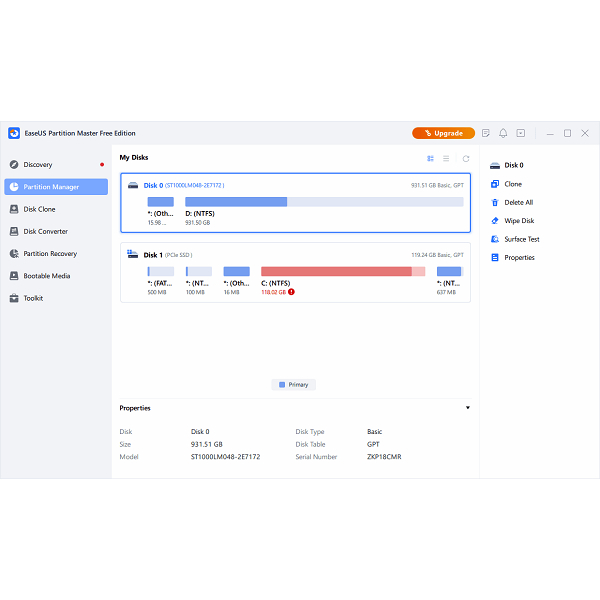Image resolution: width=600 pixels, height=600 pixels.
Task: Click the Properties document icon
Action: (495, 258)
